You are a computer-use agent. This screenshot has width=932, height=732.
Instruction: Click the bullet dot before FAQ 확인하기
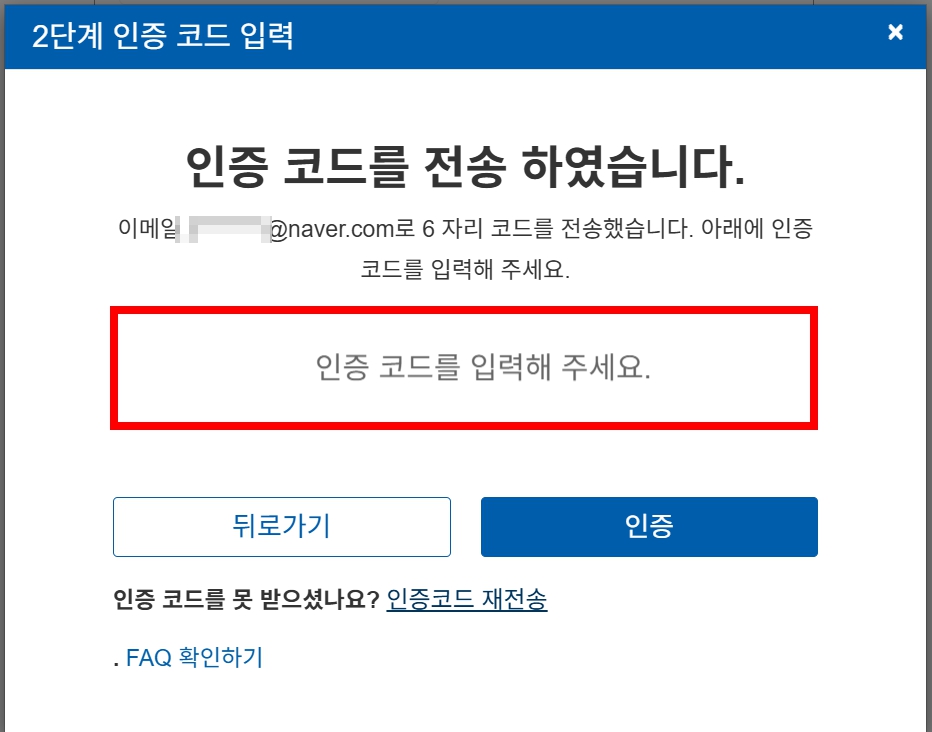(x=116, y=664)
